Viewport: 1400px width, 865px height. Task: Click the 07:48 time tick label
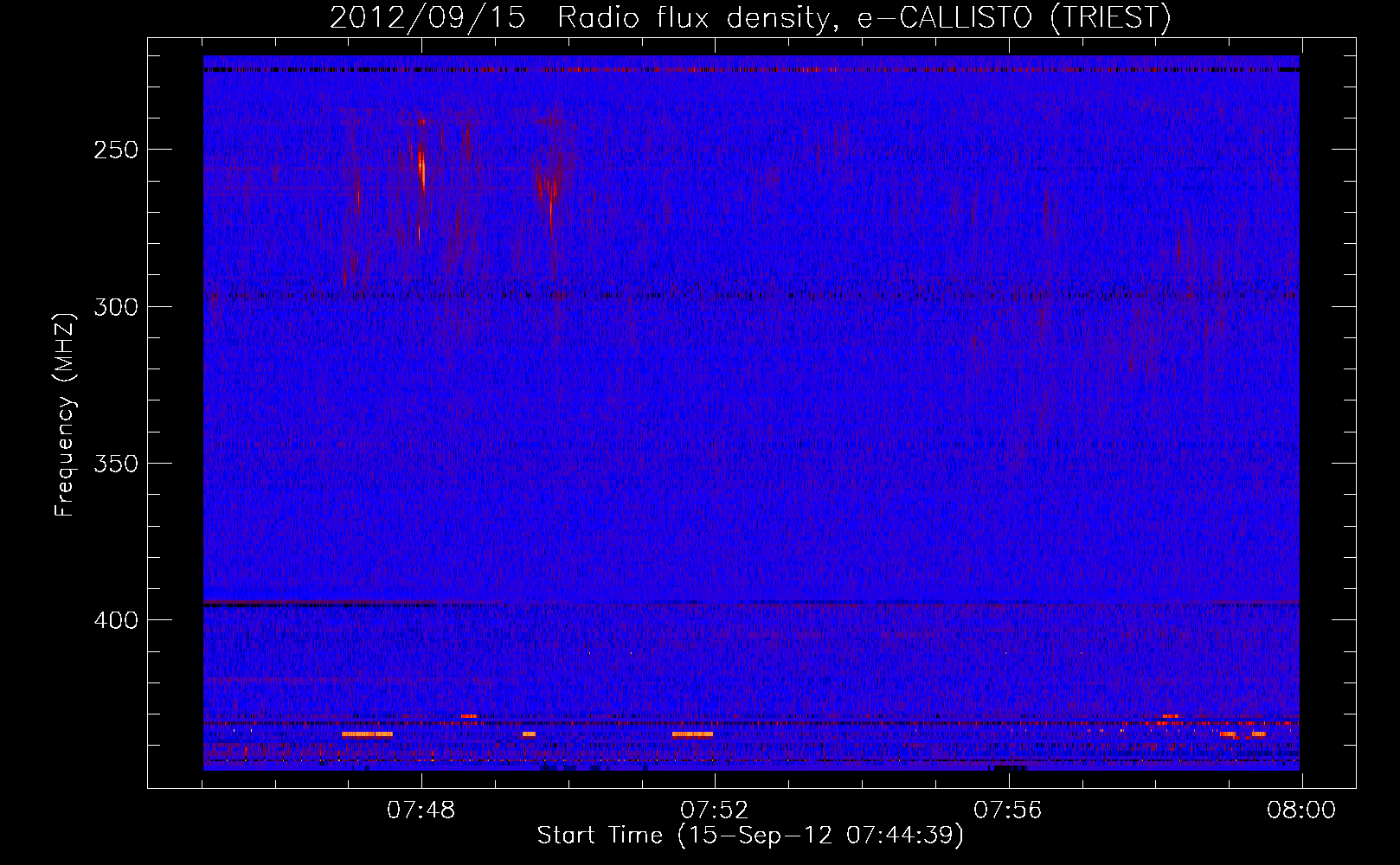tap(421, 811)
